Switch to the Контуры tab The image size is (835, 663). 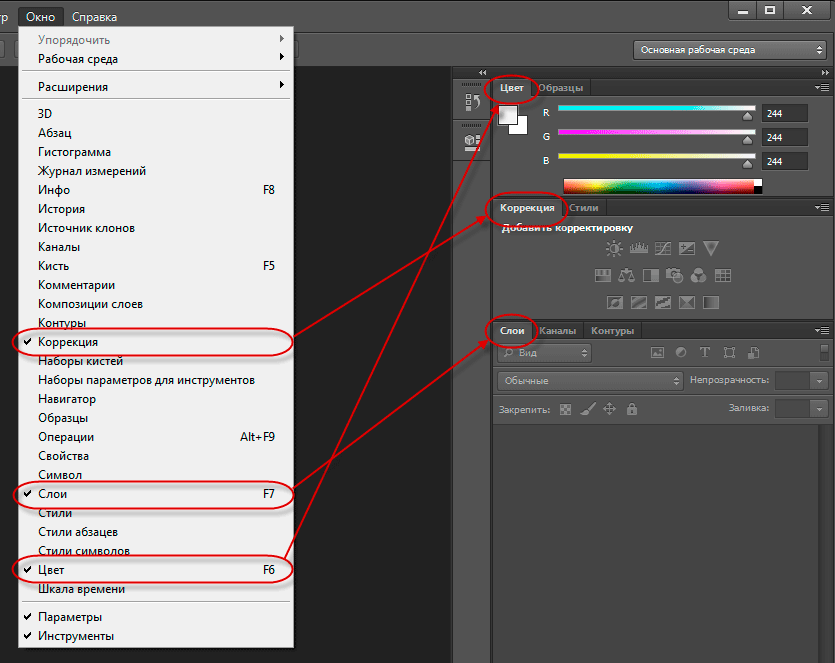coord(612,331)
